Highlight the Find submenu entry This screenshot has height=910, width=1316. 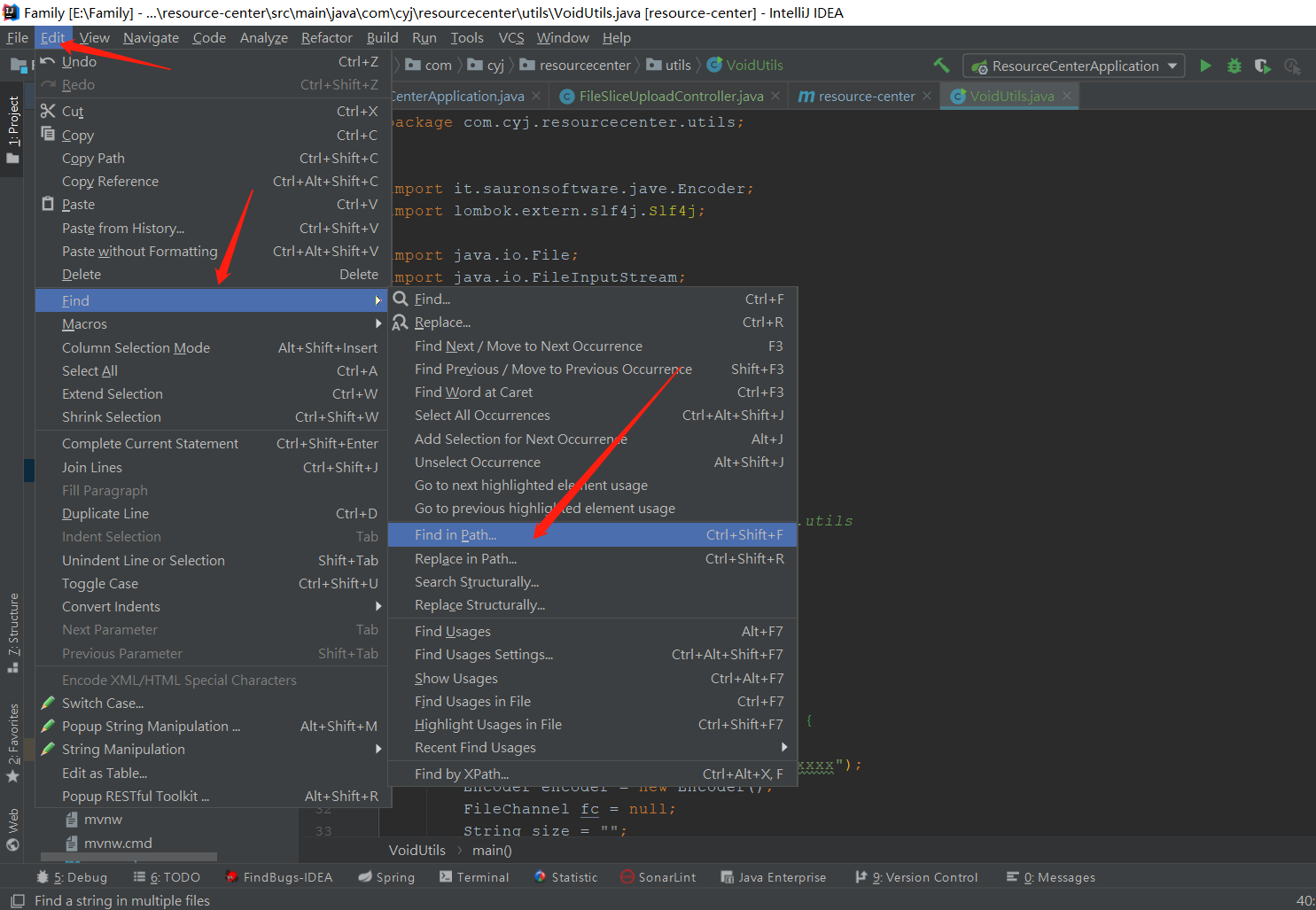pos(212,300)
